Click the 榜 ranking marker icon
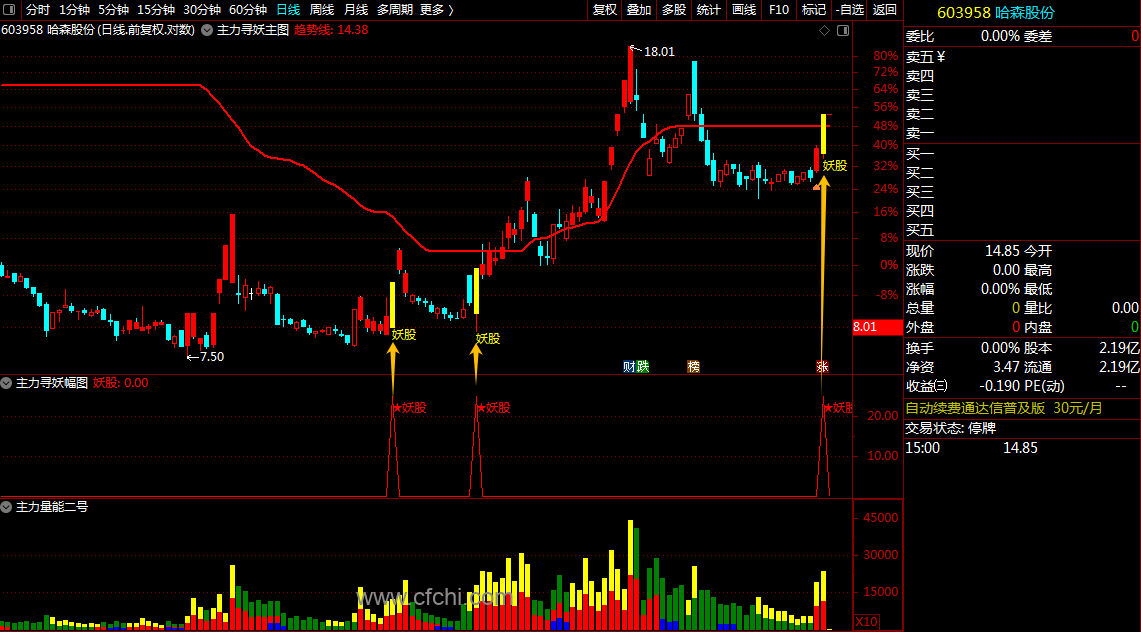The height and width of the screenshot is (632, 1141). (693, 367)
